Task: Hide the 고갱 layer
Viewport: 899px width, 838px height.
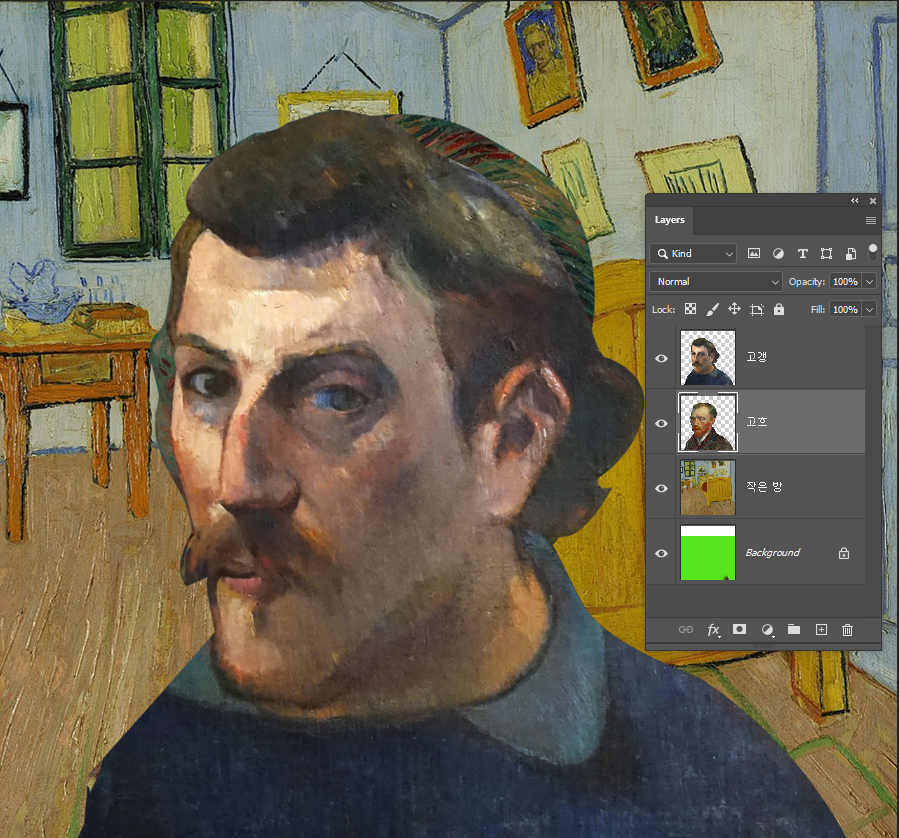Action: pos(661,358)
